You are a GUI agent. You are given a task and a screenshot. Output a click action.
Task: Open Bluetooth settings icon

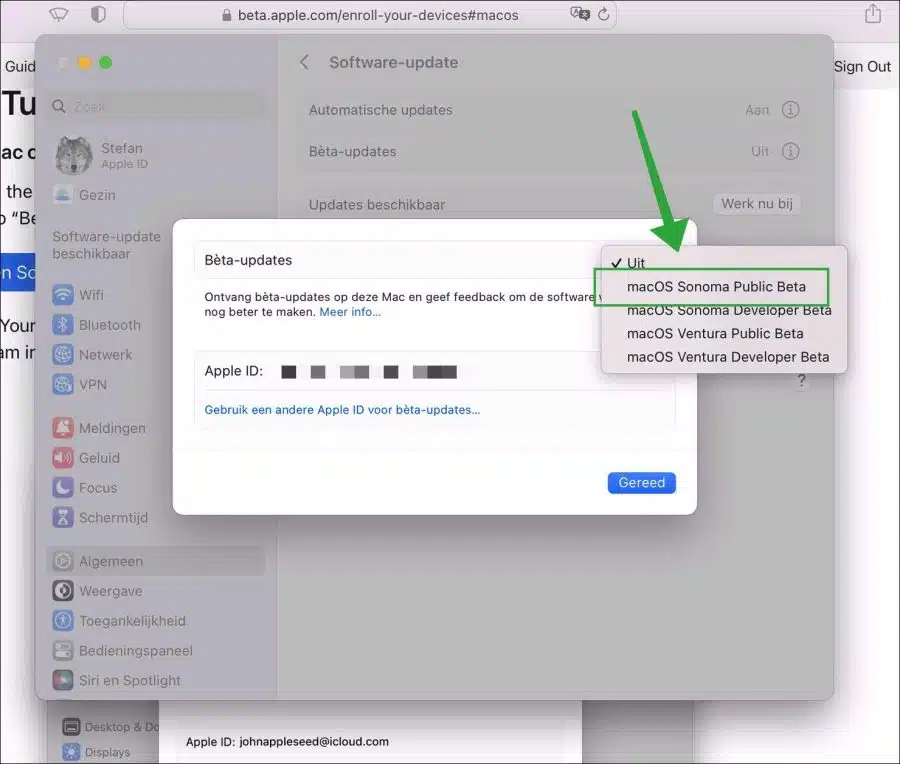coord(63,325)
